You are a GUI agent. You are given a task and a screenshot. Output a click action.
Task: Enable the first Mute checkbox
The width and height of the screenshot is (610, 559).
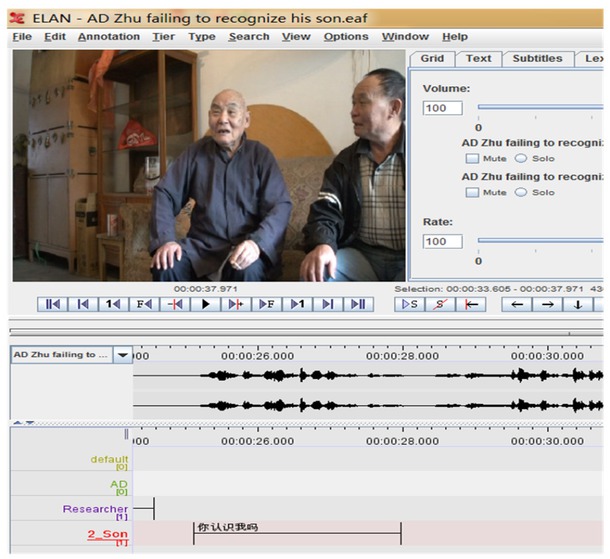point(473,158)
